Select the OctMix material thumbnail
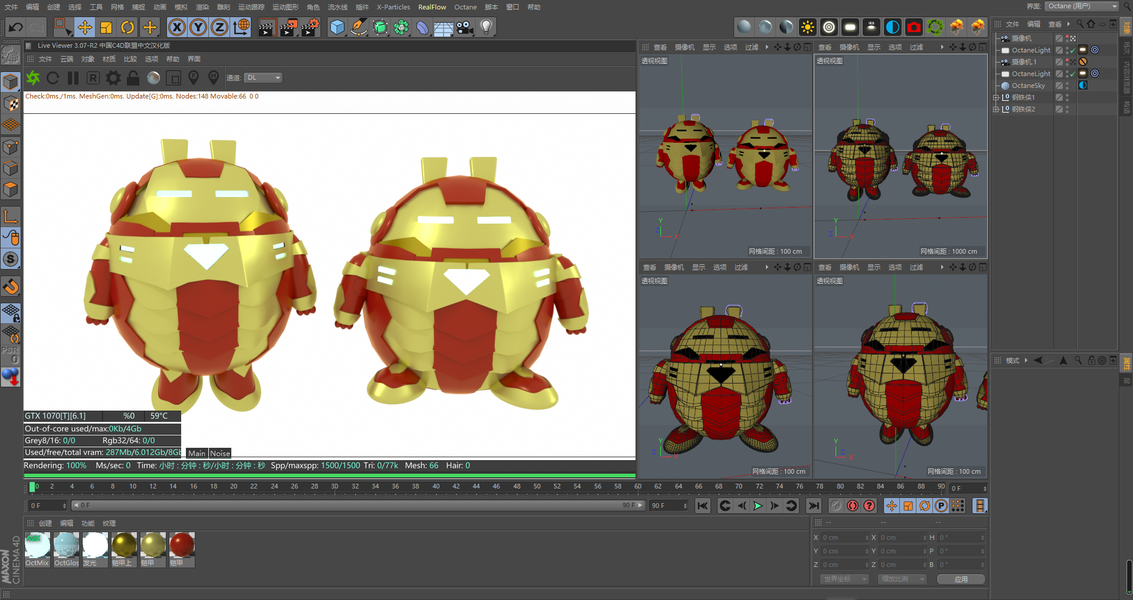Viewport: 1133px width, 600px height. point(38,549)
